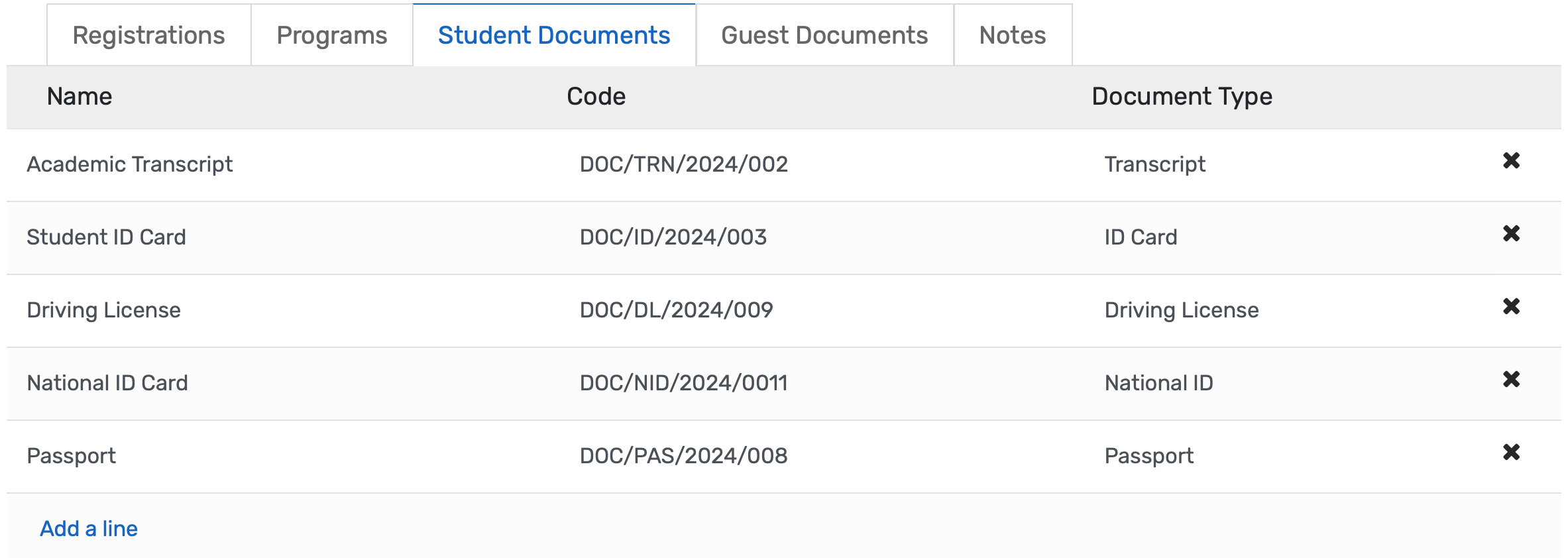Go to the Guest Documents tab
1568x558 pixels.
824,36
